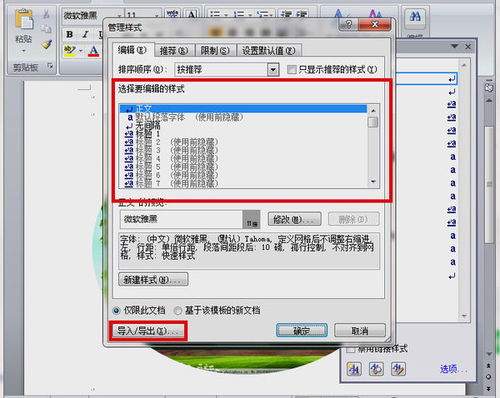Apply Italic formatting in ribbon
This screenshot has width=500, height=398.
85,34
